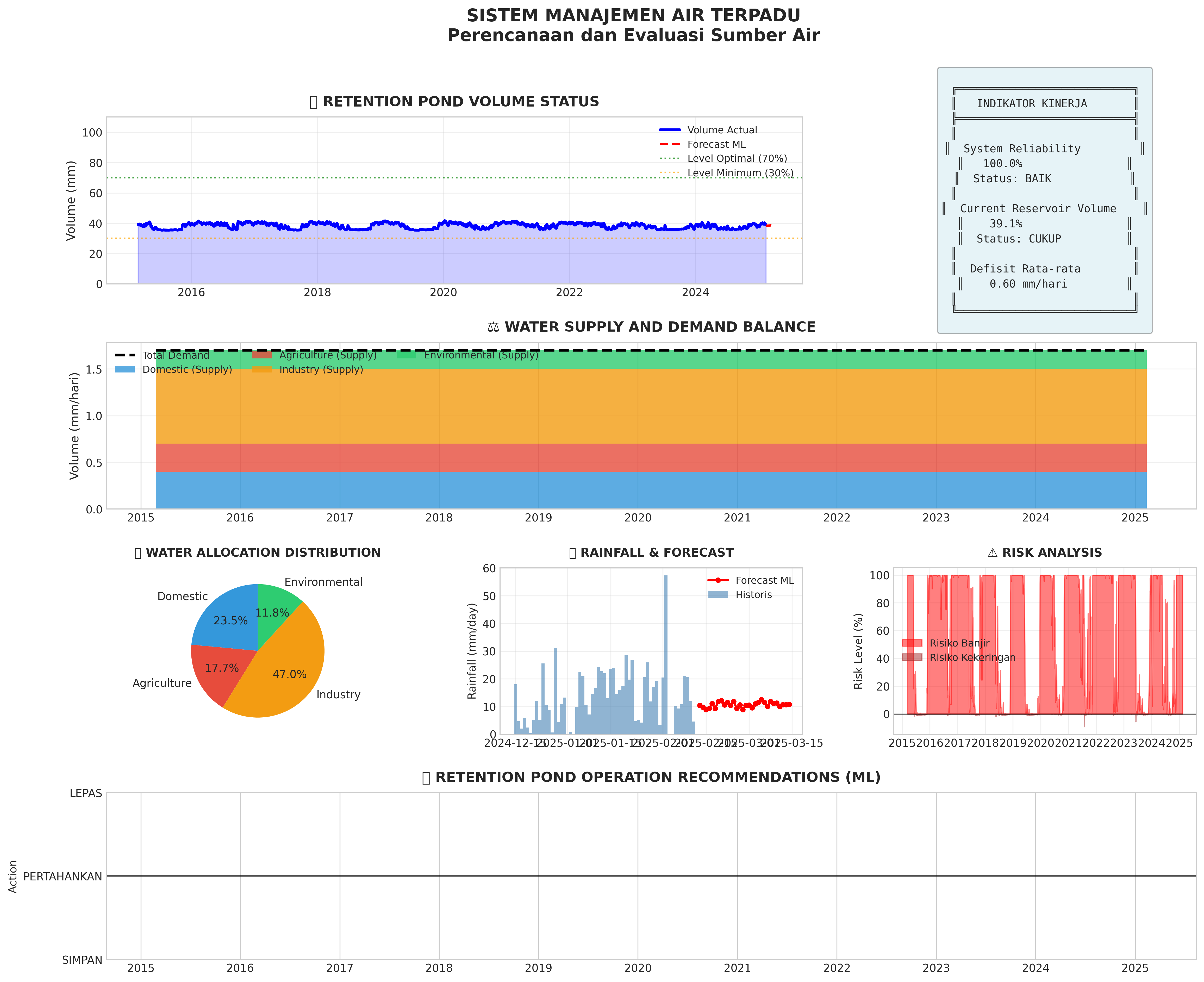The image size is (1204, 982).
Task: Click Agriculture (Supply) red legend swatch
Action: tap(262, 355)
